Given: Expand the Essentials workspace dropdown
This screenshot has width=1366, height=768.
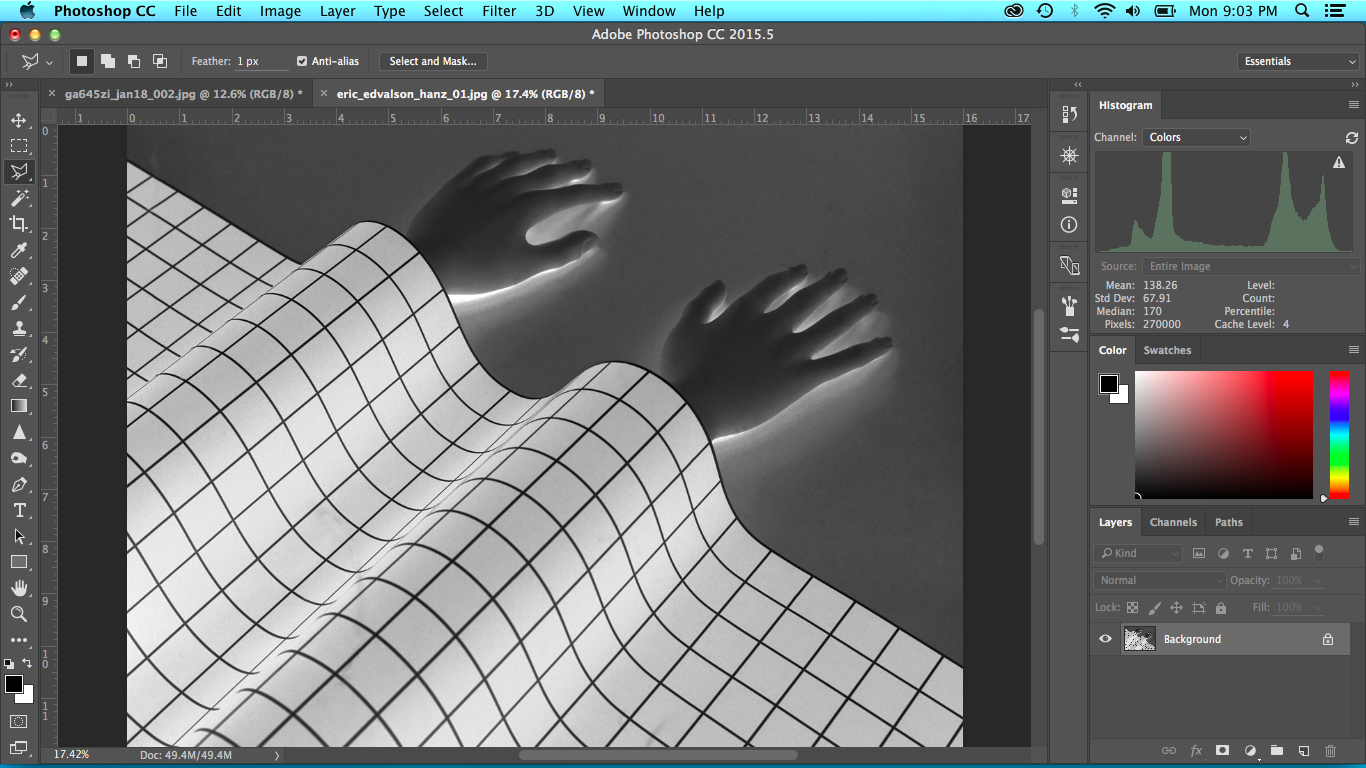Looking at the screenshot, I should (1297, 61).
